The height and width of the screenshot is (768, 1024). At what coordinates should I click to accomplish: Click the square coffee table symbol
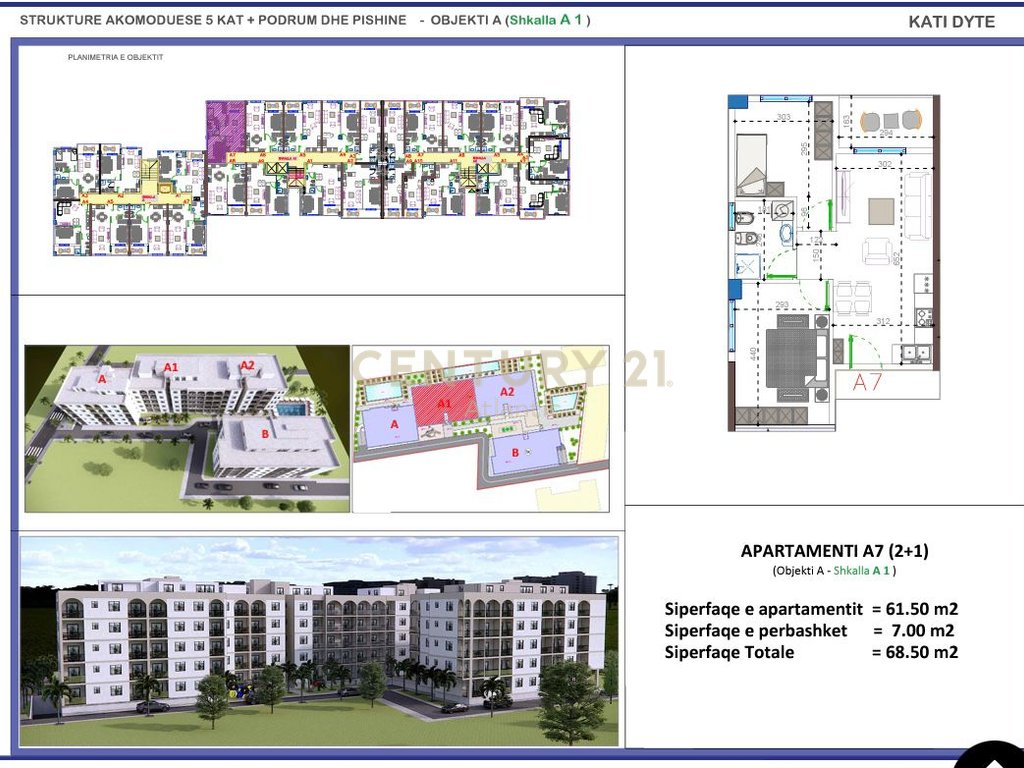881,212
